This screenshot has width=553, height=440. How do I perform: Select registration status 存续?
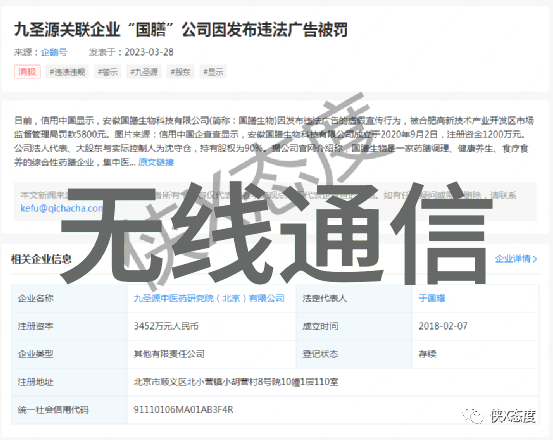[427, 354]
